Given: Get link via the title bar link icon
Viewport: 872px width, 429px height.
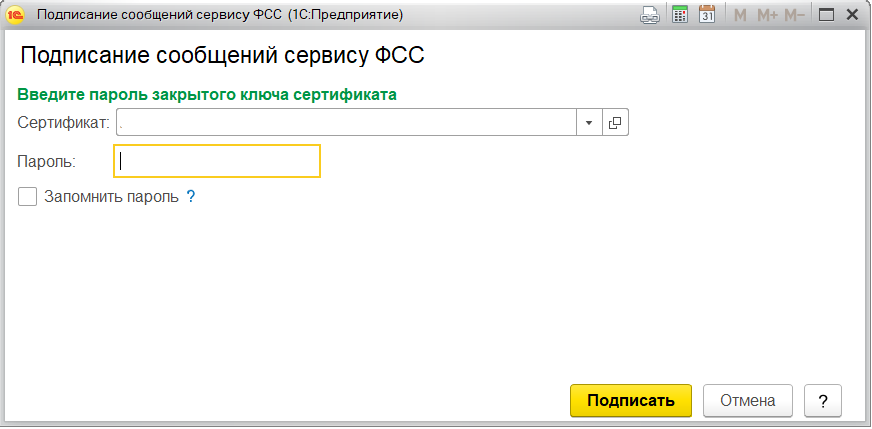Looking at the screenshot, I should [650, 15].
